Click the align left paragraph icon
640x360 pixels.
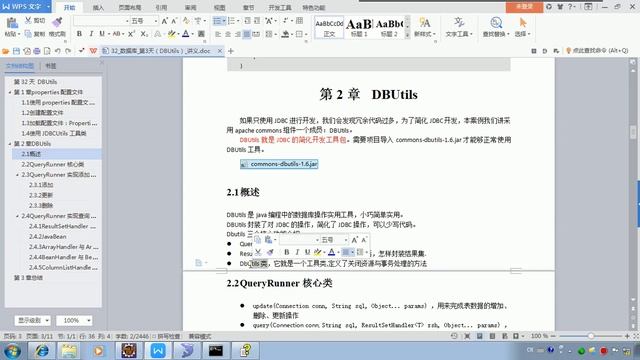click(218, 34)
